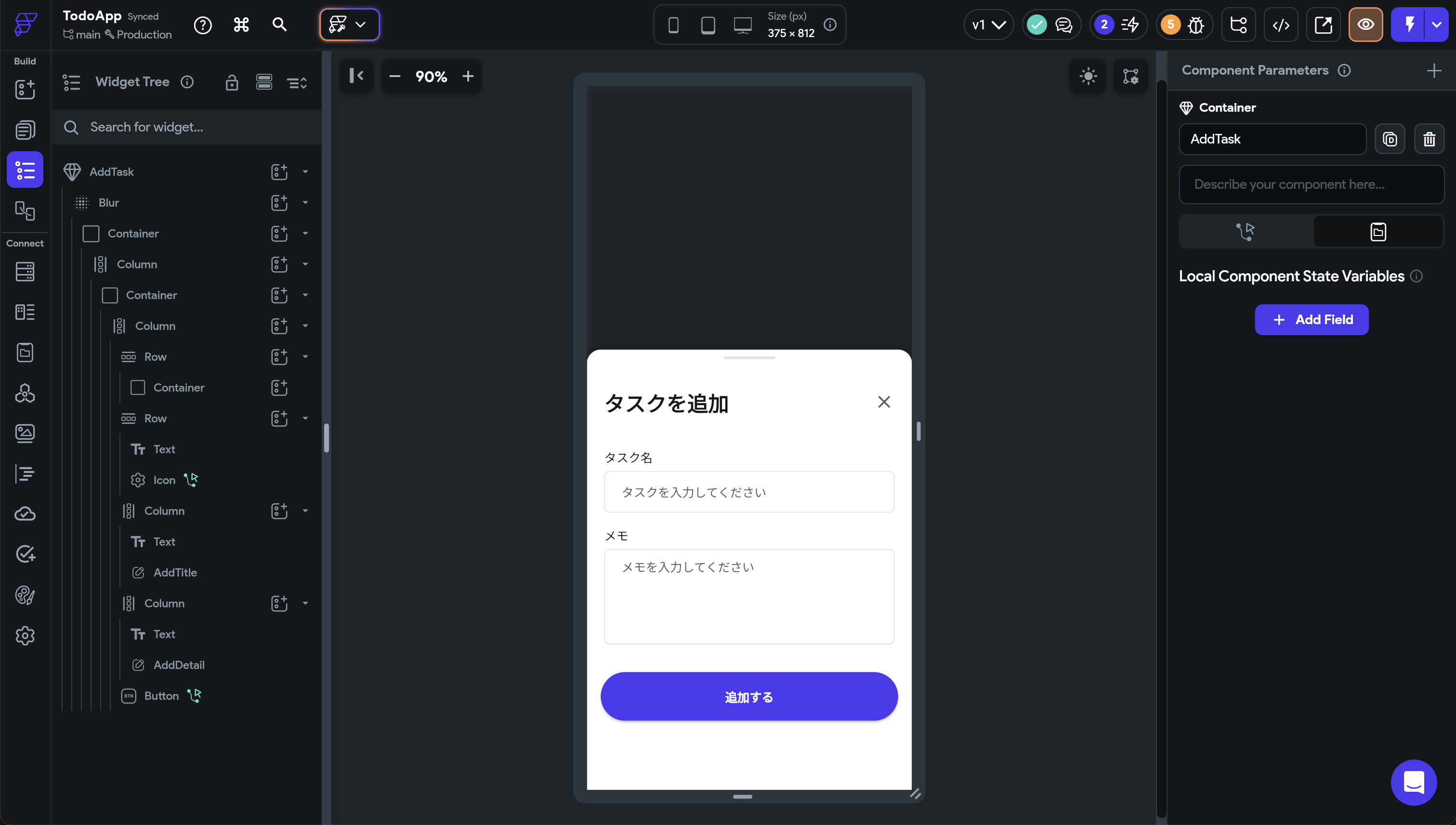This screenshot has width=1456, height=825.
Task: Open optimizations with 2 badge
Action: click(1118, 25)
